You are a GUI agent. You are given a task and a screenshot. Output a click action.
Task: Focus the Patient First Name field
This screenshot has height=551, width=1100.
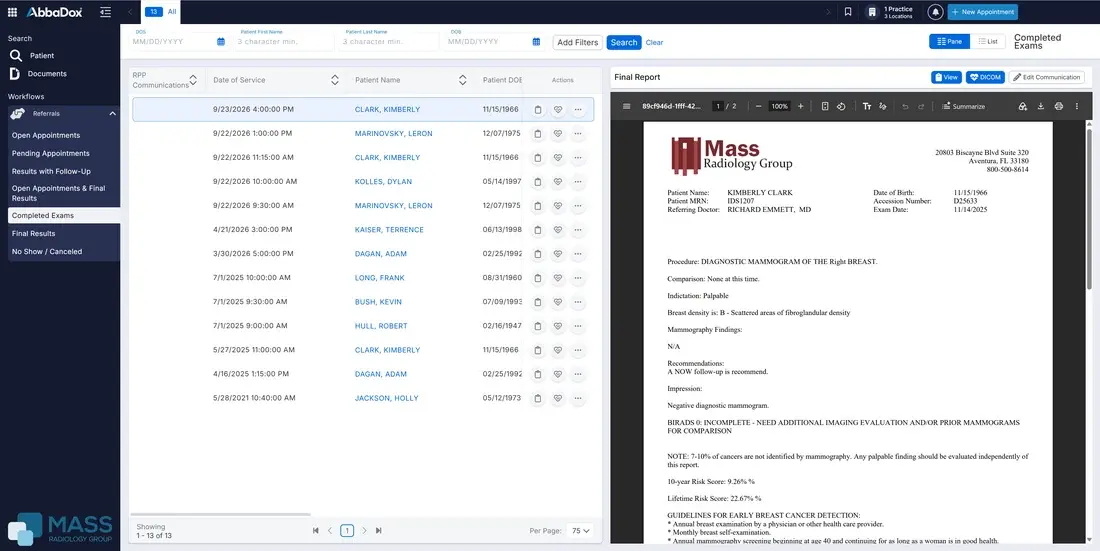click(285, 41)
